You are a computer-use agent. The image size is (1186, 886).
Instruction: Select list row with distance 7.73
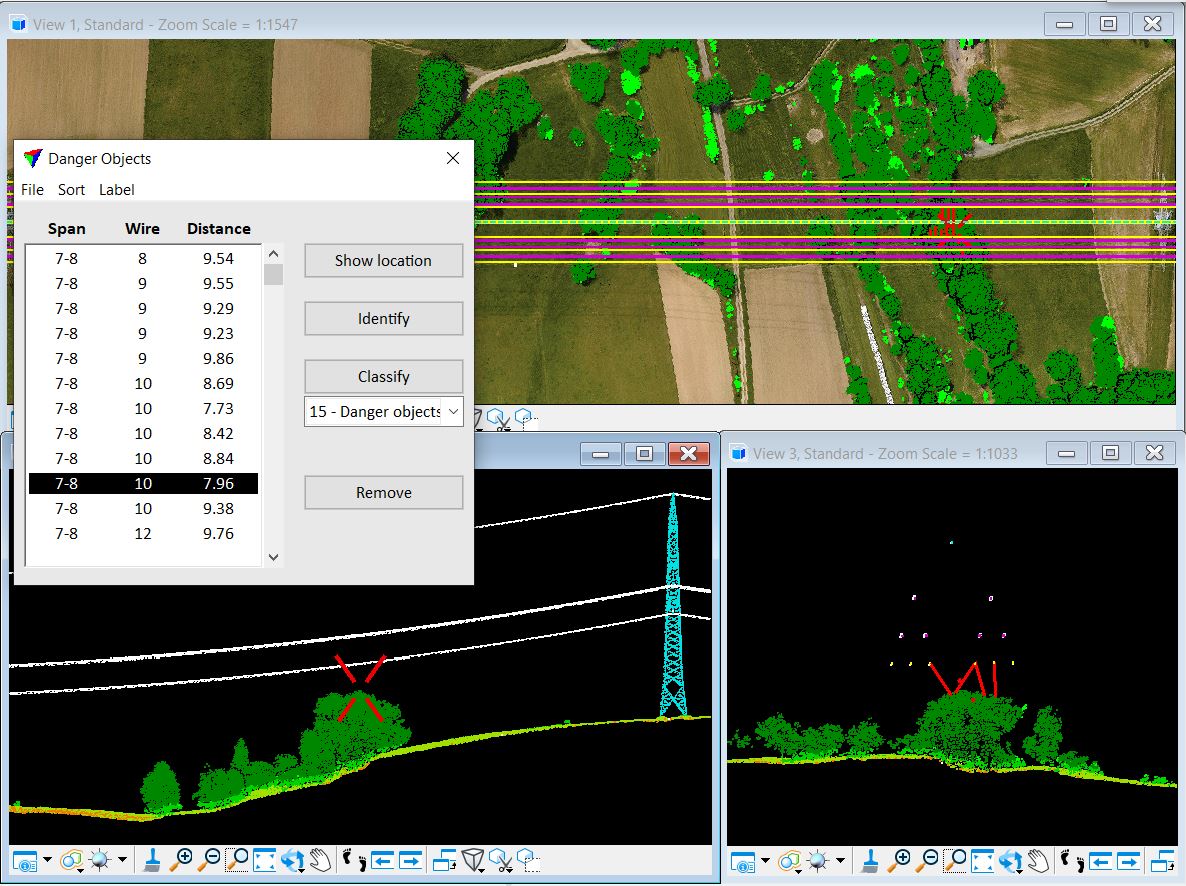143,409
